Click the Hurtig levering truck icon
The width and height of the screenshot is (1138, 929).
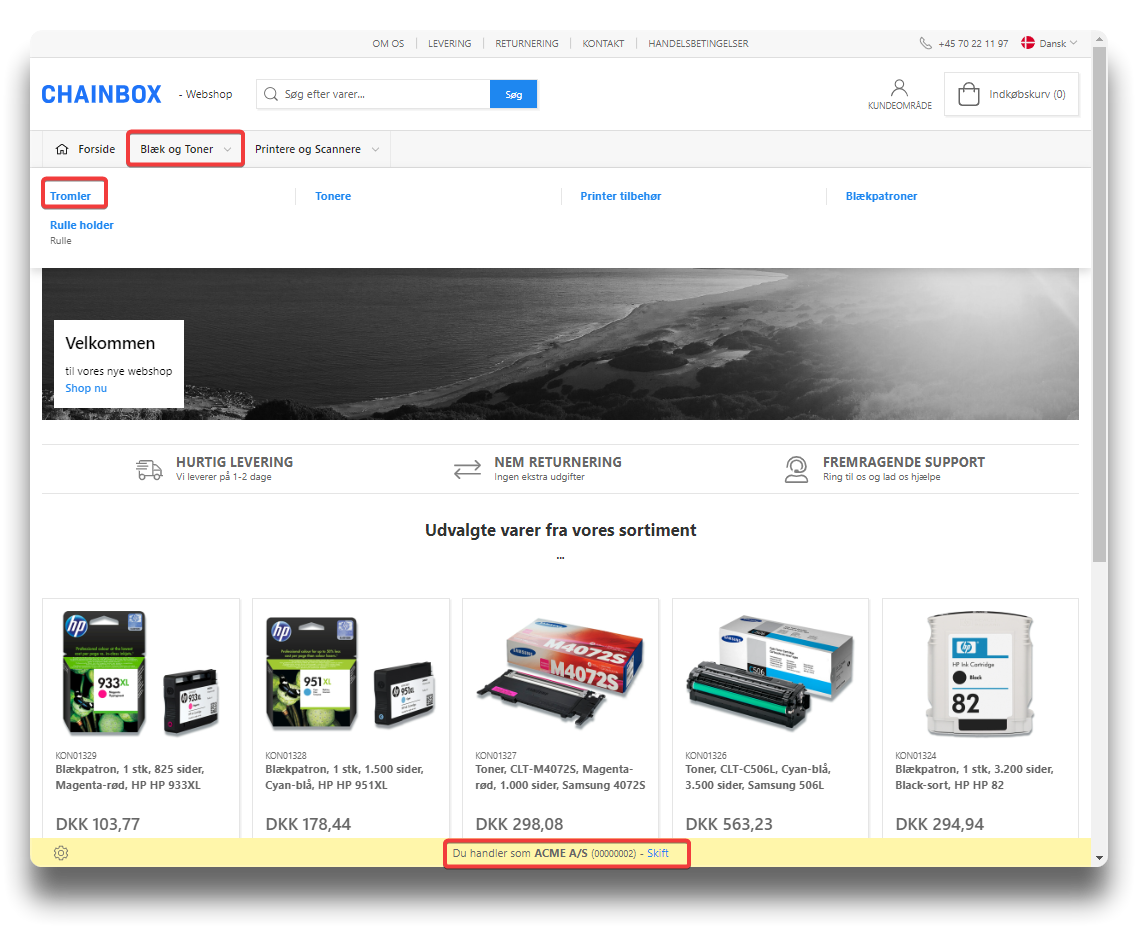point(150,470)
